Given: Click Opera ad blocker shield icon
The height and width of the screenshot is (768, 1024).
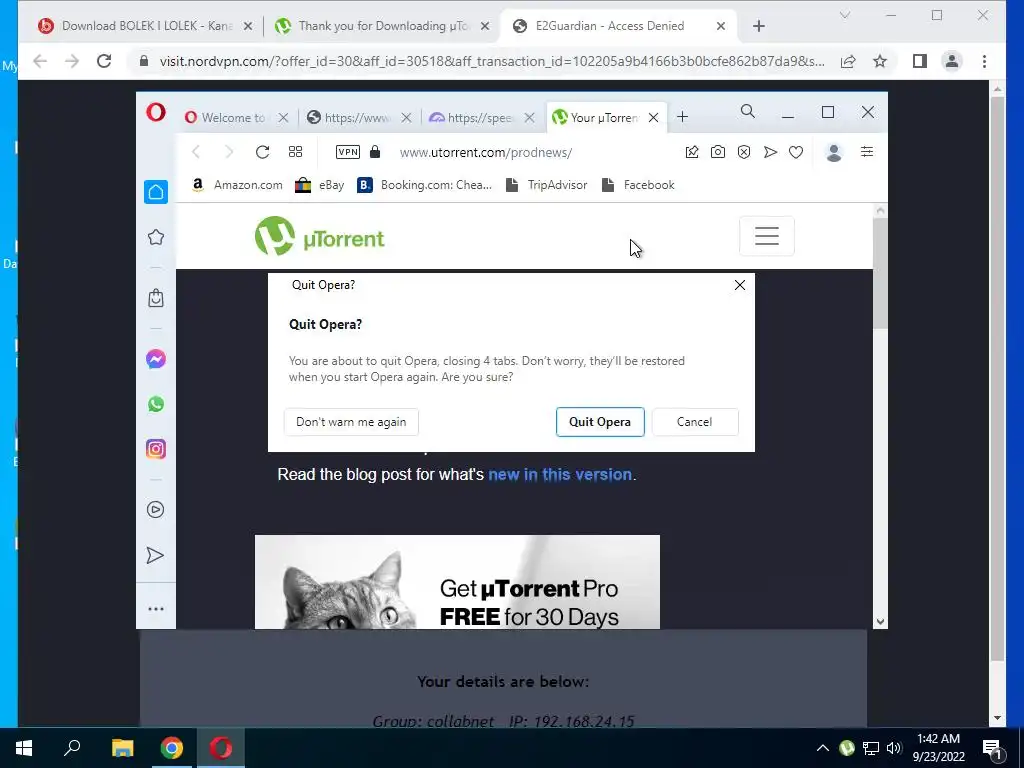Looking at the screenshot, I should pos(744,152).
